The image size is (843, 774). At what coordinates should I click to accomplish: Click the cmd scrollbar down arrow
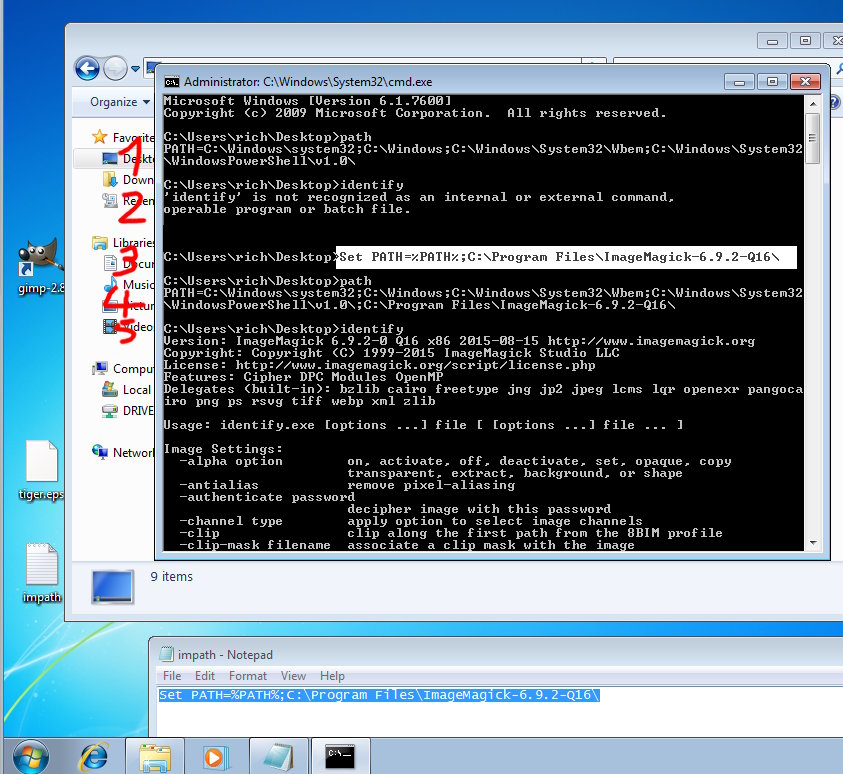click(x=813, y=543)
